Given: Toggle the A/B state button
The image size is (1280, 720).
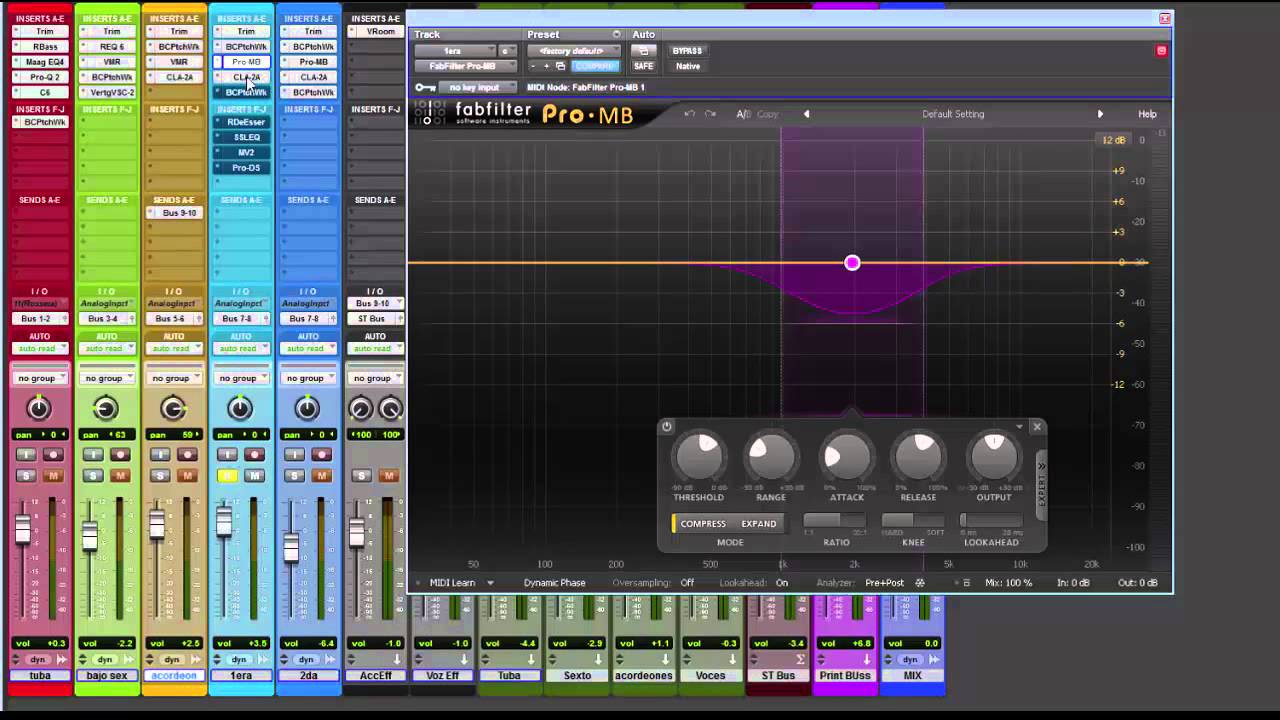Looking at the screenshot, I should pos(743,114).
